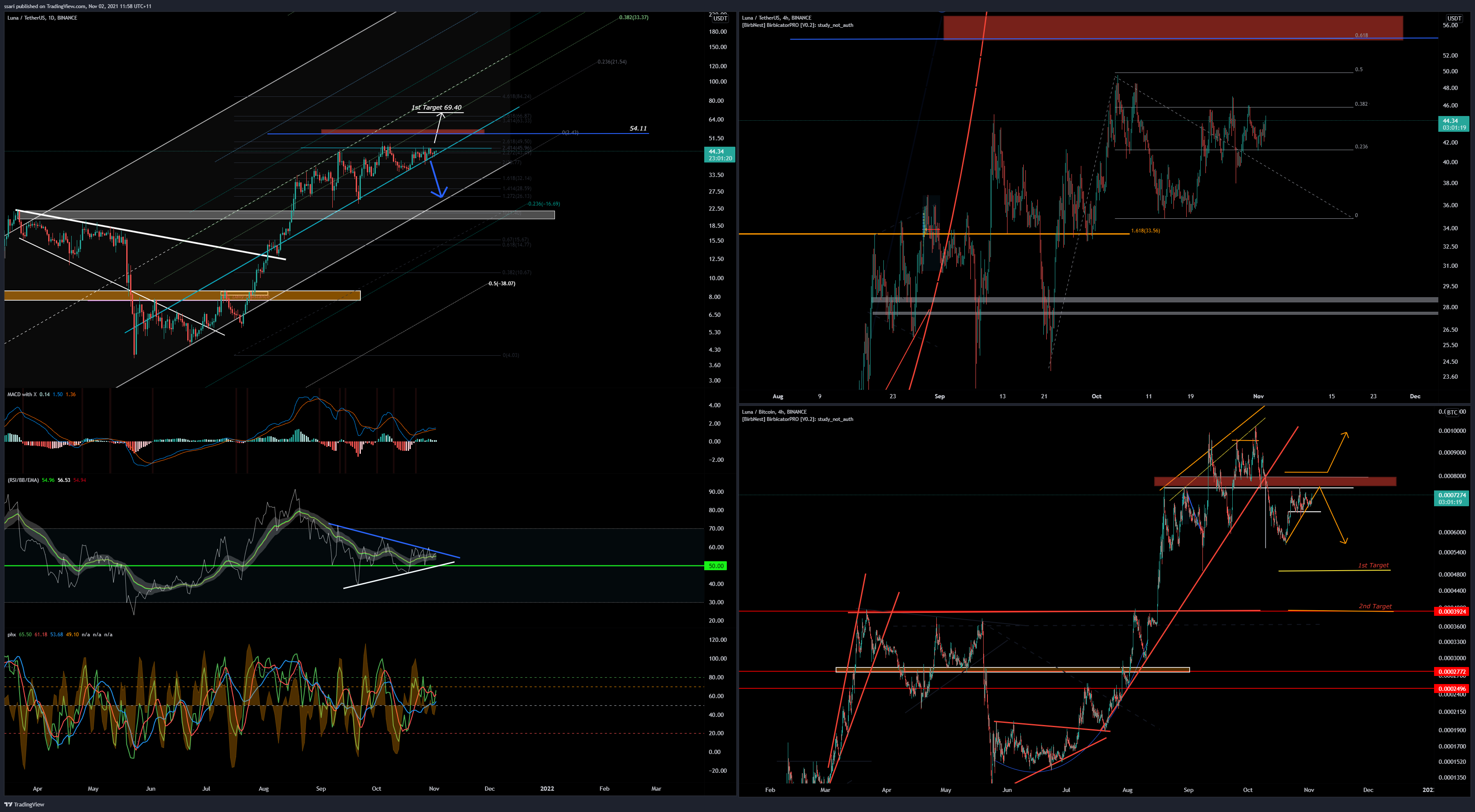
Task: Select the 'phx' indicator legend
Action: (x=12, y=635)
